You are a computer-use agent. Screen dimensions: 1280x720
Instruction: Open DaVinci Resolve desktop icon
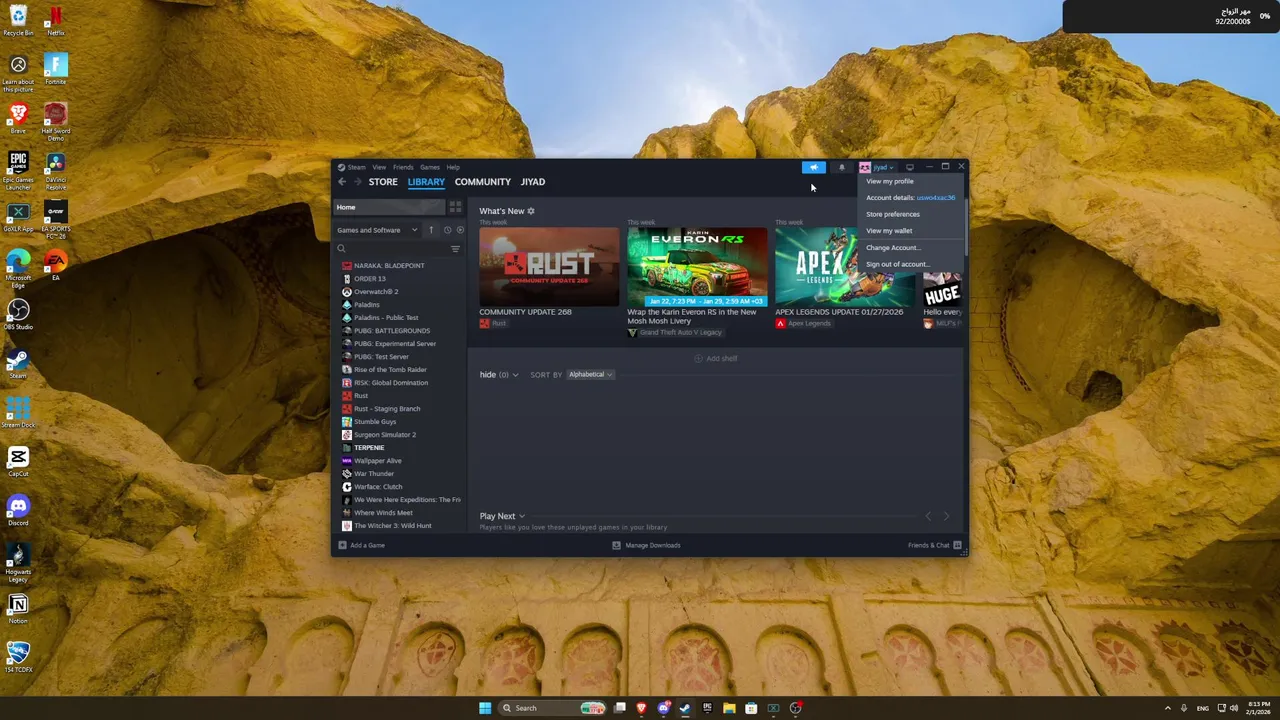click(x=56, y=171)
